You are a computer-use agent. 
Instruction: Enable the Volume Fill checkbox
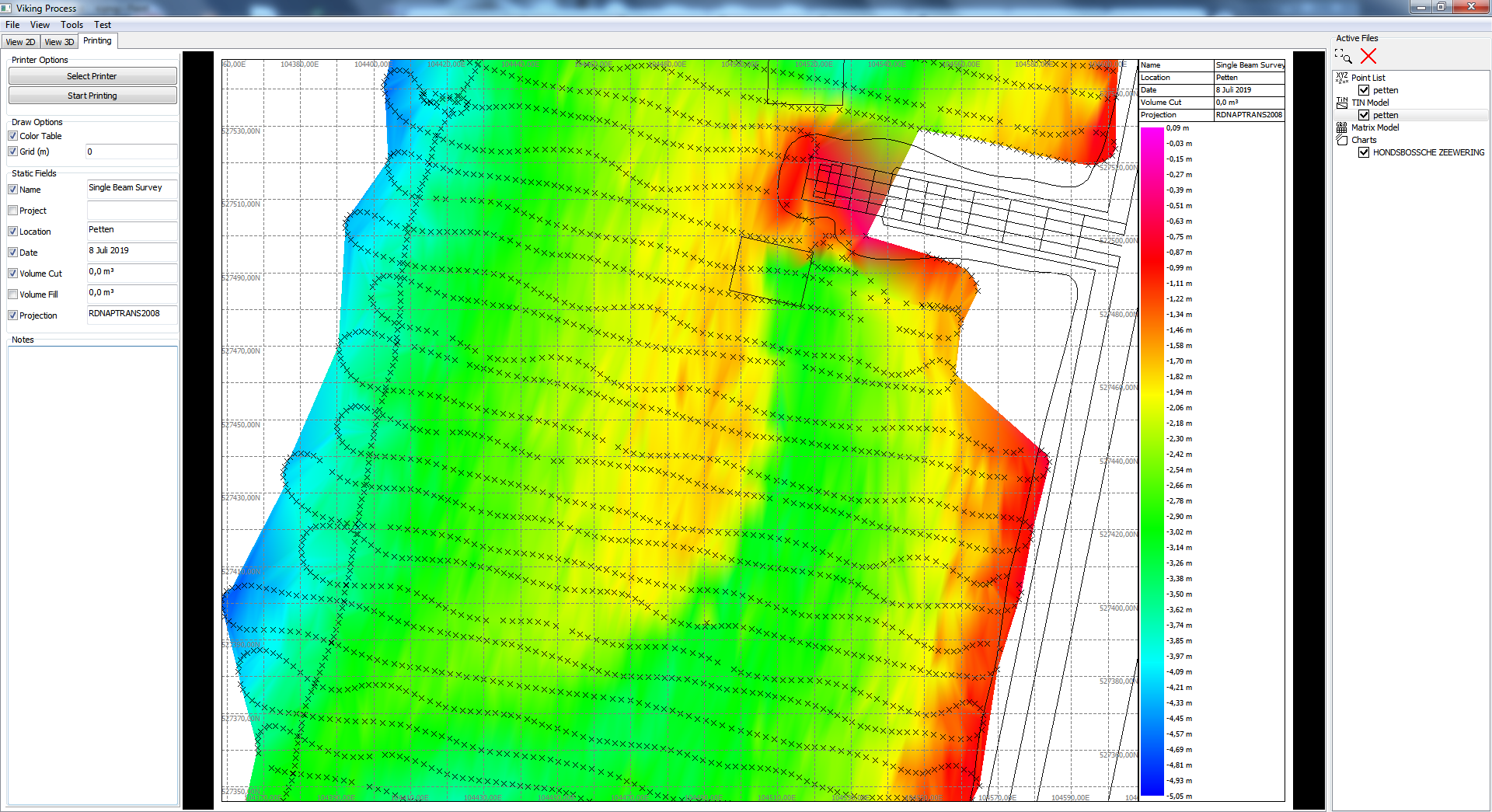pyautogui.click(x=12, y=294)
